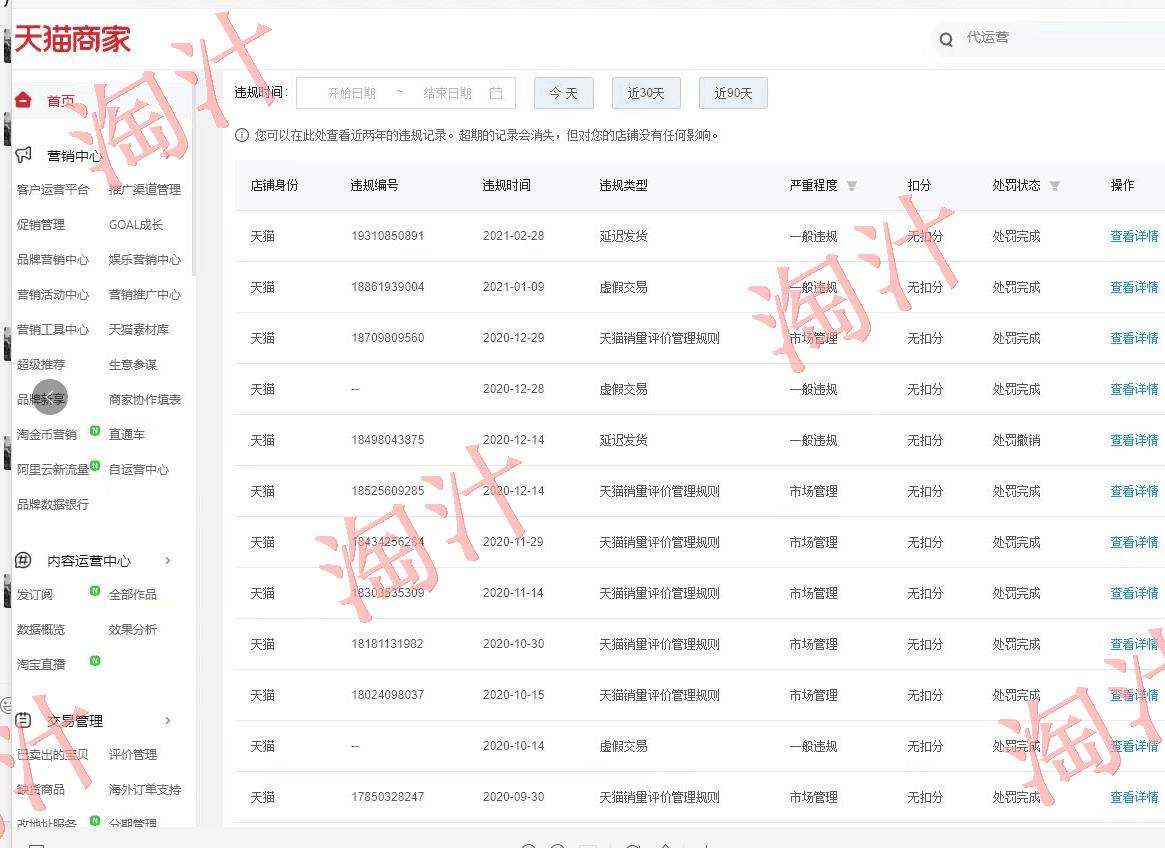Open 评价管理 under 交易管理
Image resolution: width=1165 pixels, height=848 pixels.
(133, 754)
